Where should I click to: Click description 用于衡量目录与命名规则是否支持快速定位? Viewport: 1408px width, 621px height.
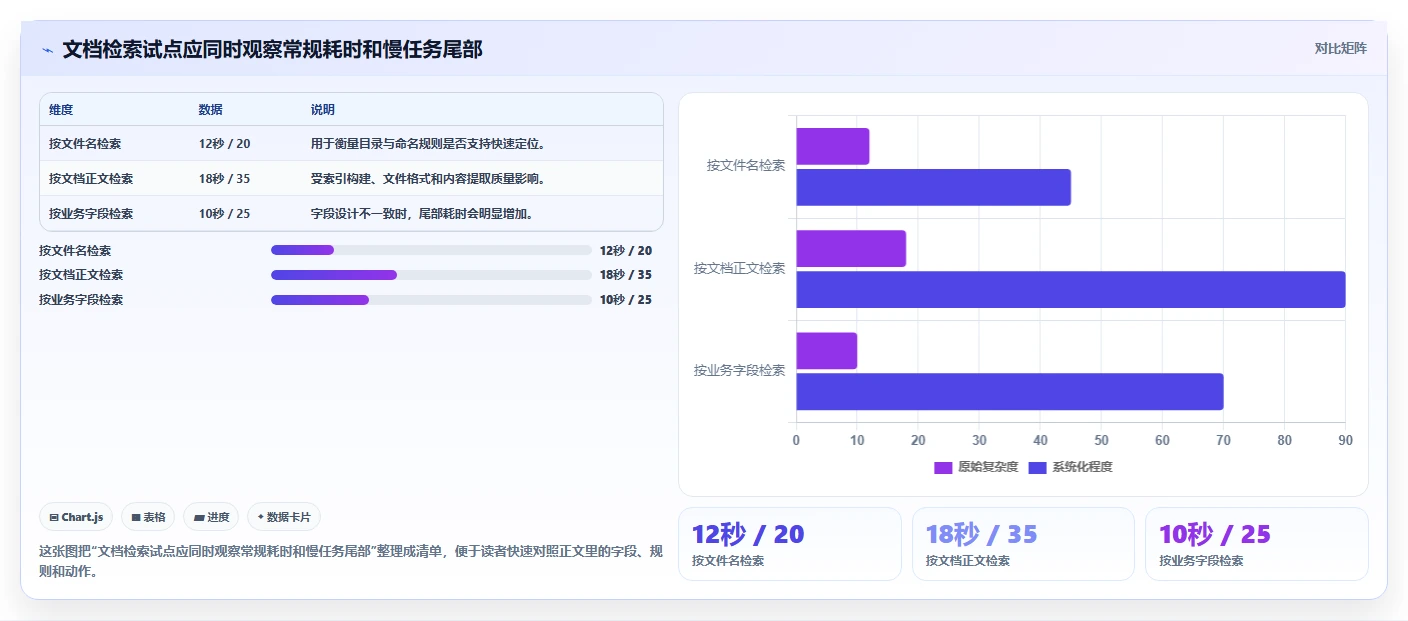(x=428, y=144)
